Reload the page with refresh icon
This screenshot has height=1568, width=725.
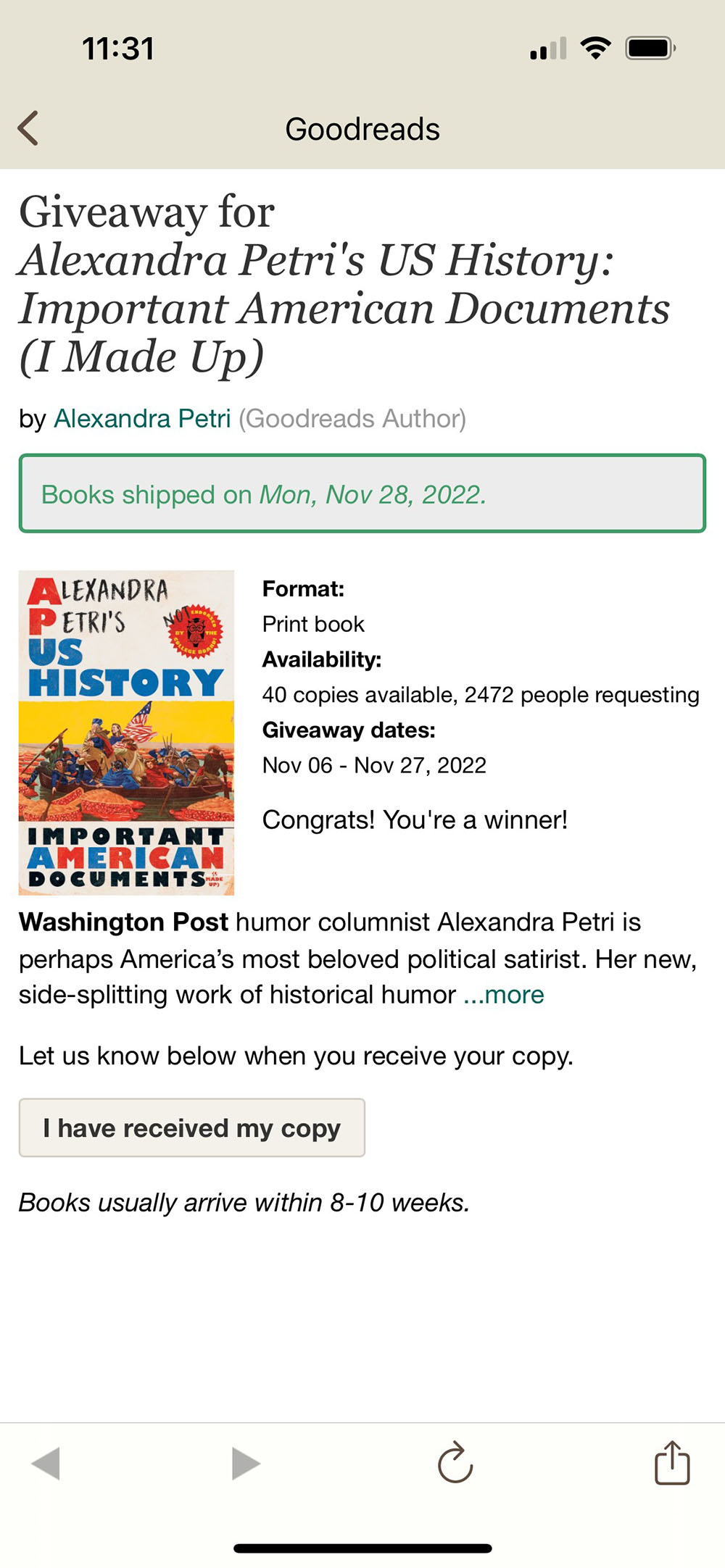[x=455, y=1463]
